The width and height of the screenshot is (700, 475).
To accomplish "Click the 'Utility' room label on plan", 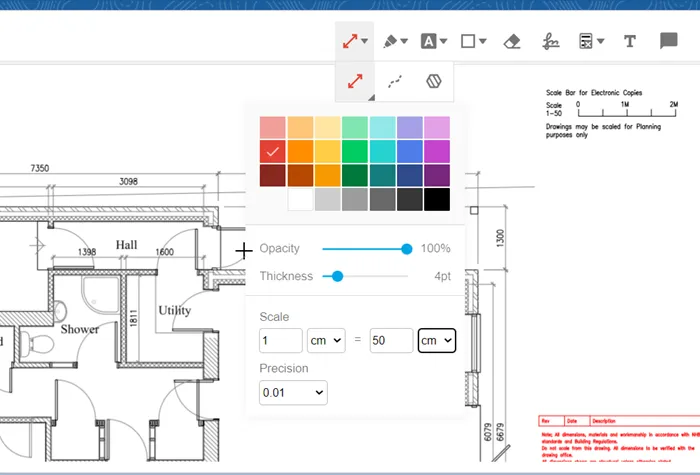I will [175, 310].
